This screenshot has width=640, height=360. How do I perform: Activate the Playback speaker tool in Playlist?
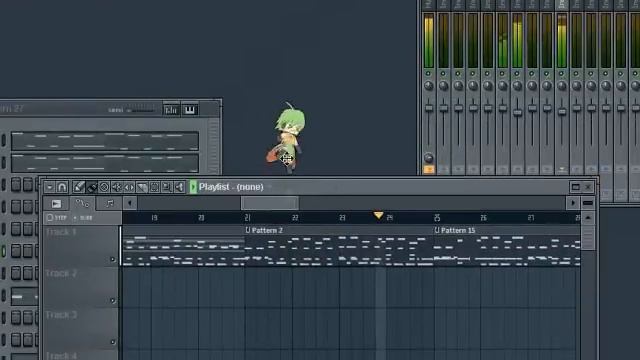pos(180,187)
